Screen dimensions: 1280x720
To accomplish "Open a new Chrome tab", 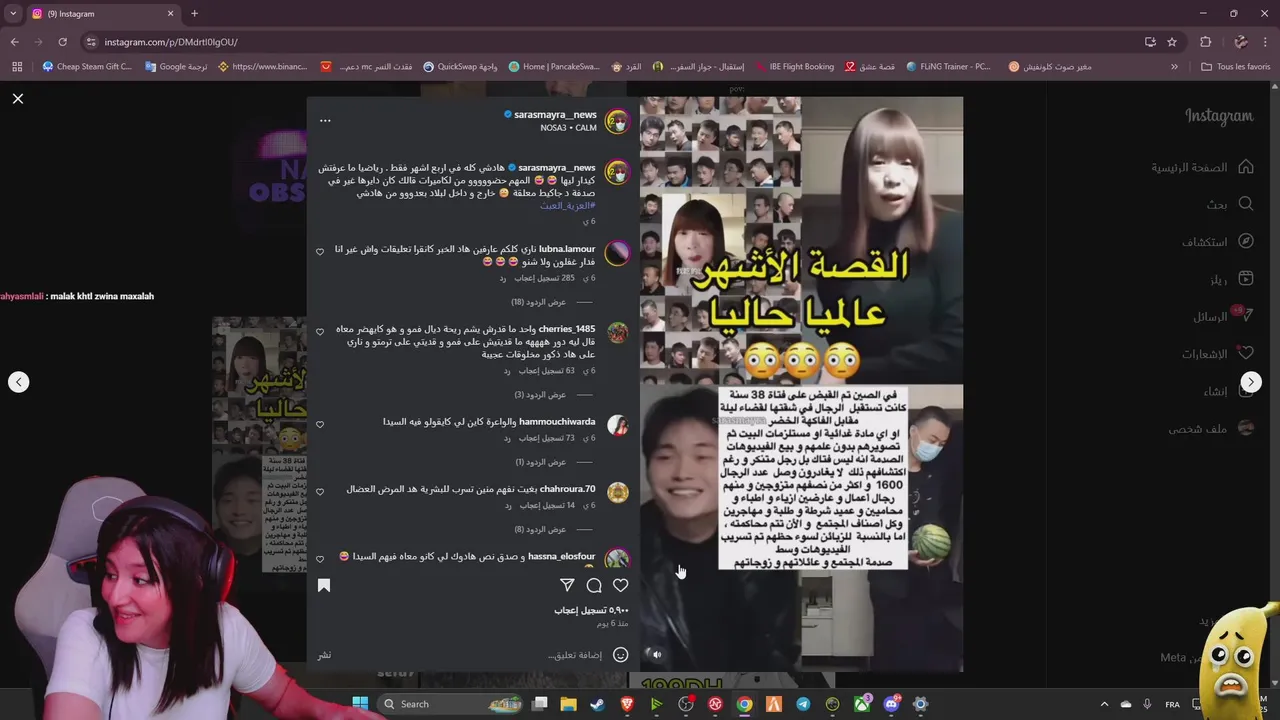I will pos(194,14).
